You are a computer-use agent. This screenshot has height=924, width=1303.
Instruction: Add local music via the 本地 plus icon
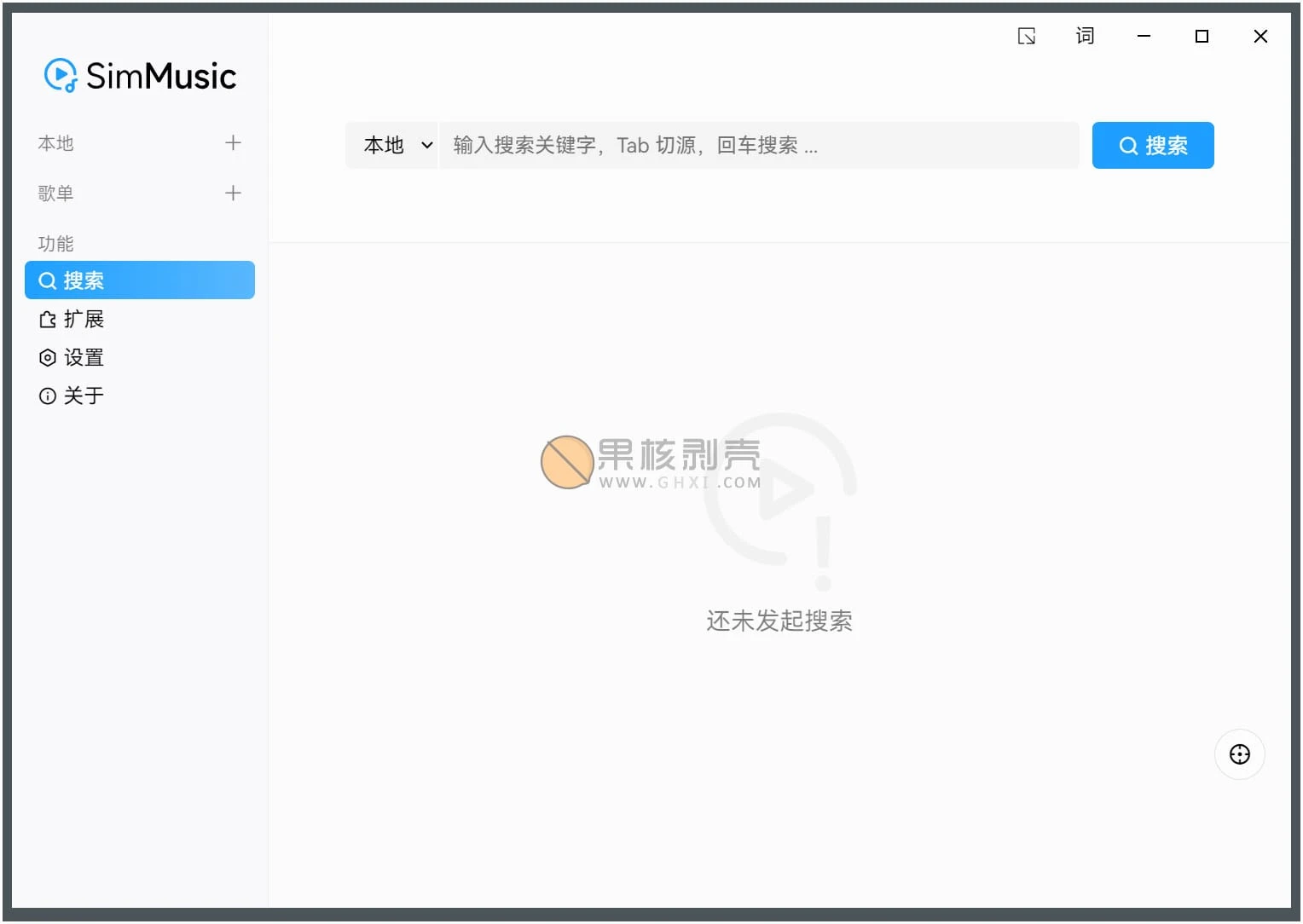pyautogui.click(x=232, y=143)
